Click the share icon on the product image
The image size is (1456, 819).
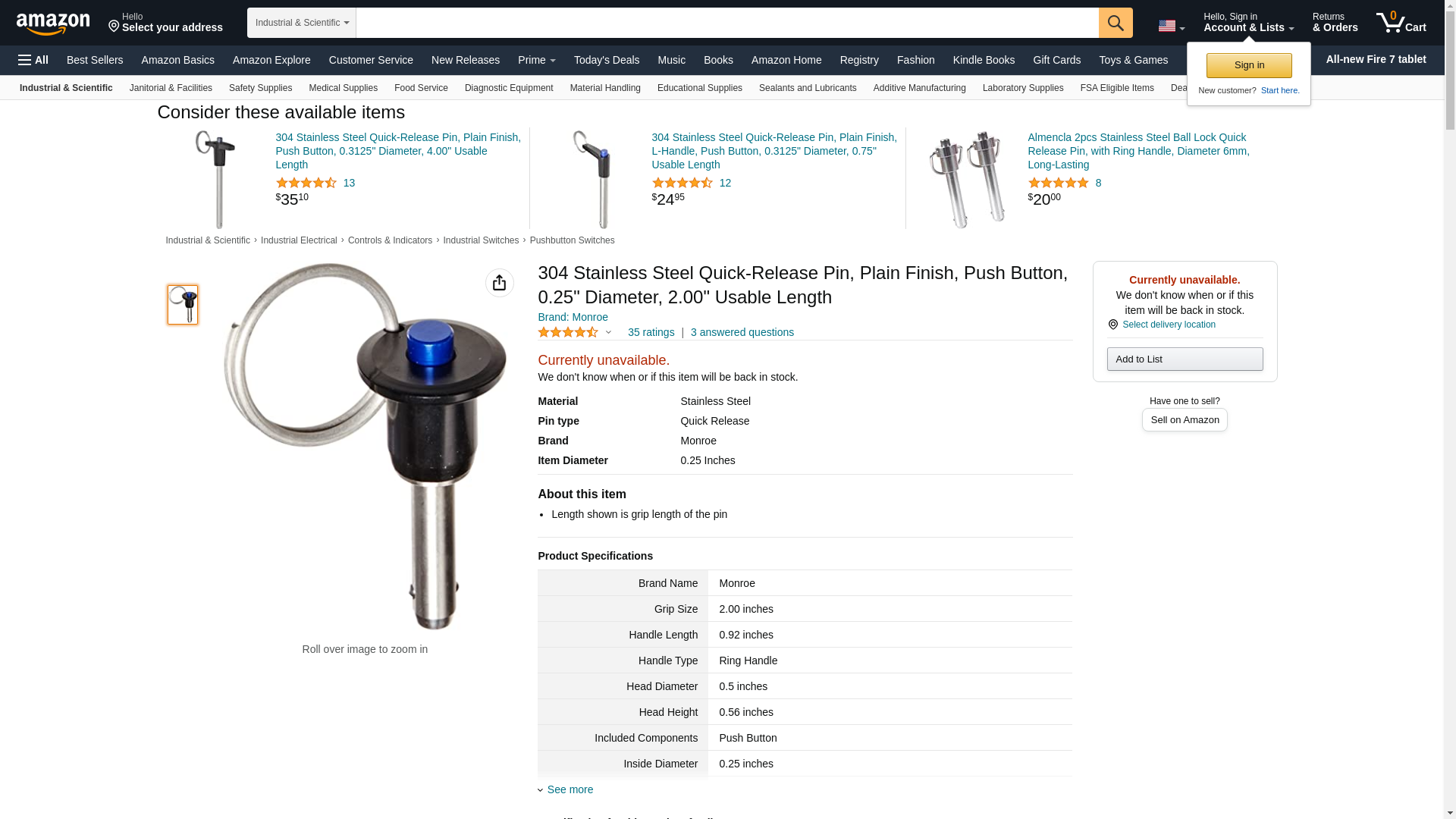499,283
